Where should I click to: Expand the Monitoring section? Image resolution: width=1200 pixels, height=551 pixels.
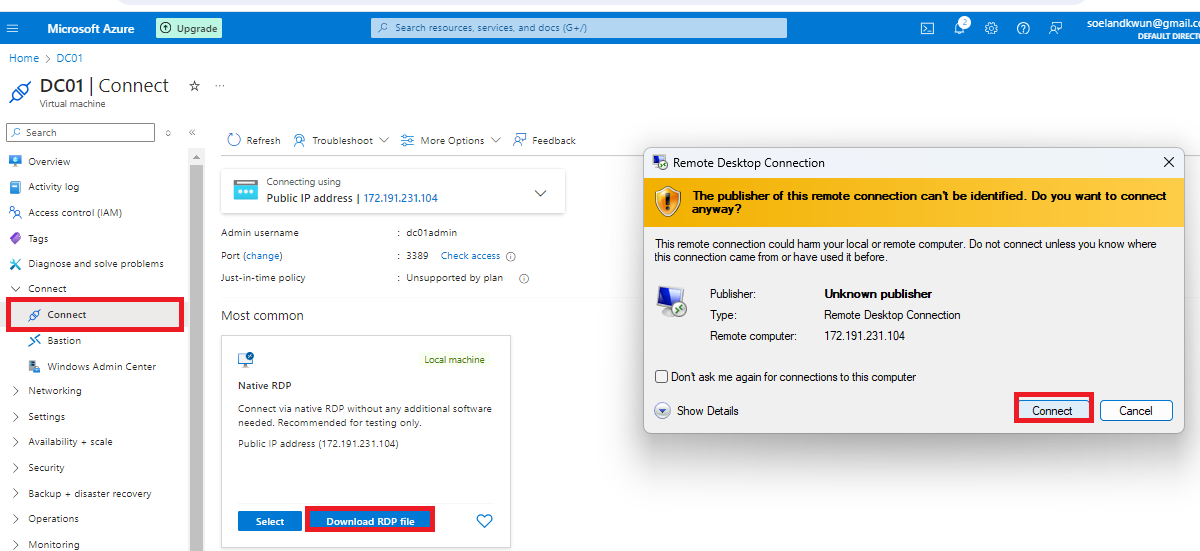coord(15,545)
